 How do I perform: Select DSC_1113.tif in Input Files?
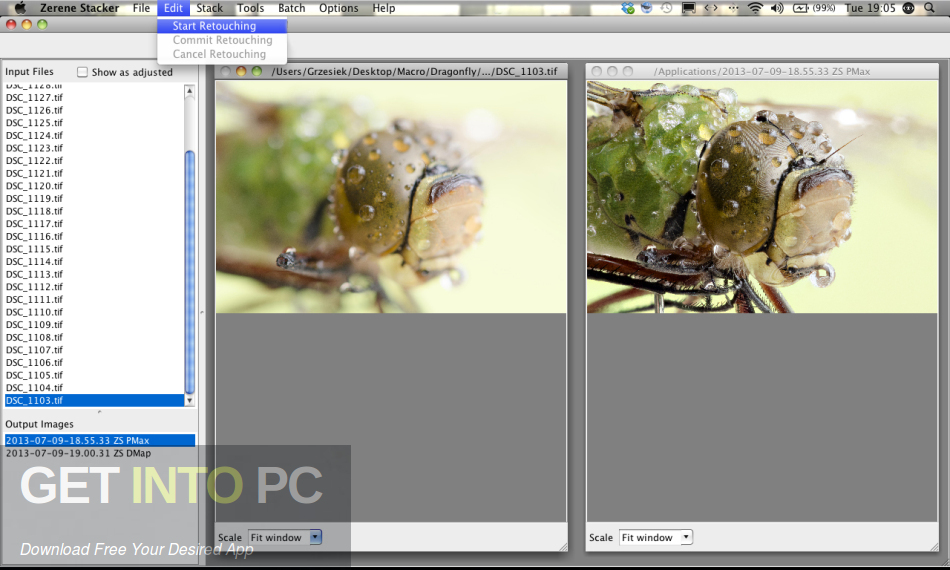tap(95, 274)
